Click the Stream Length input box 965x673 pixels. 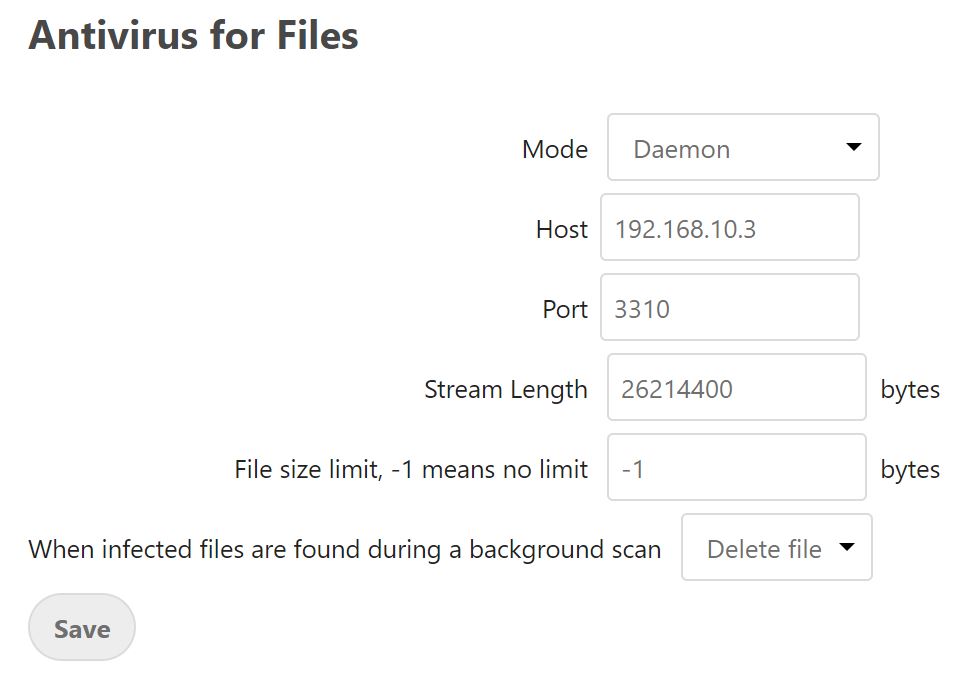[x=736, y=388]
